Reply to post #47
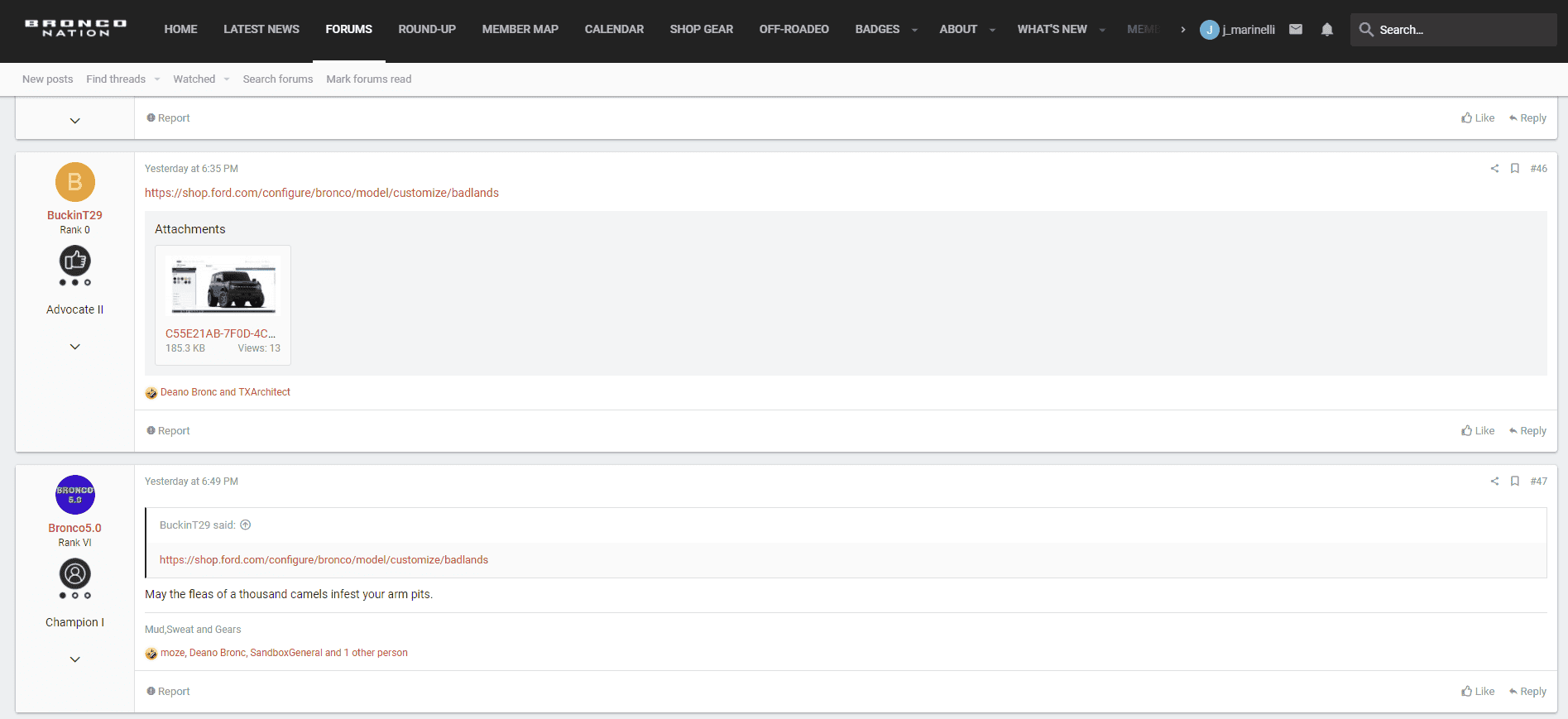Image resolution: width=1568 pixels, height=719 pixels. (x=1527, y=692)
